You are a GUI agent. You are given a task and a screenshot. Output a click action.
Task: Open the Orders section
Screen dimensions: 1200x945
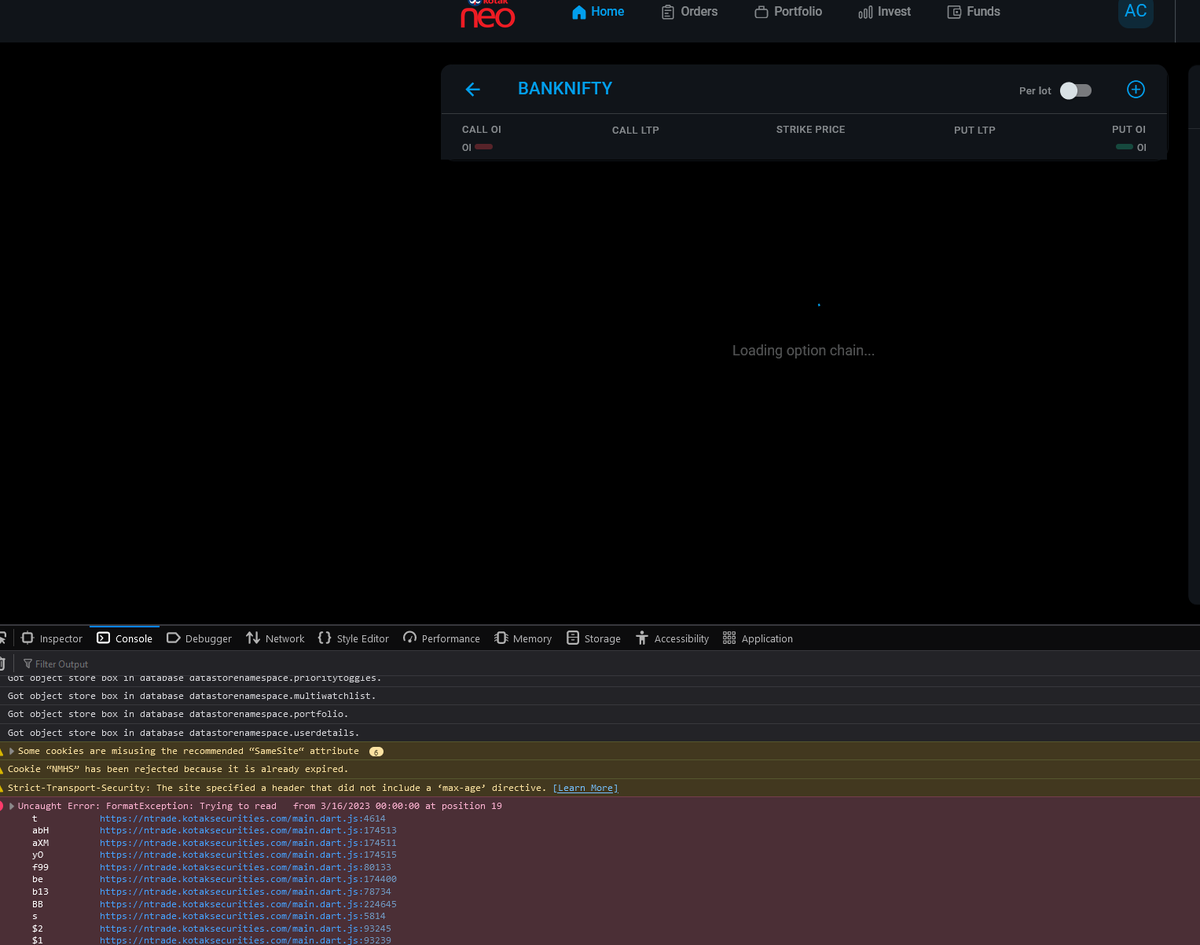[689, 12]
